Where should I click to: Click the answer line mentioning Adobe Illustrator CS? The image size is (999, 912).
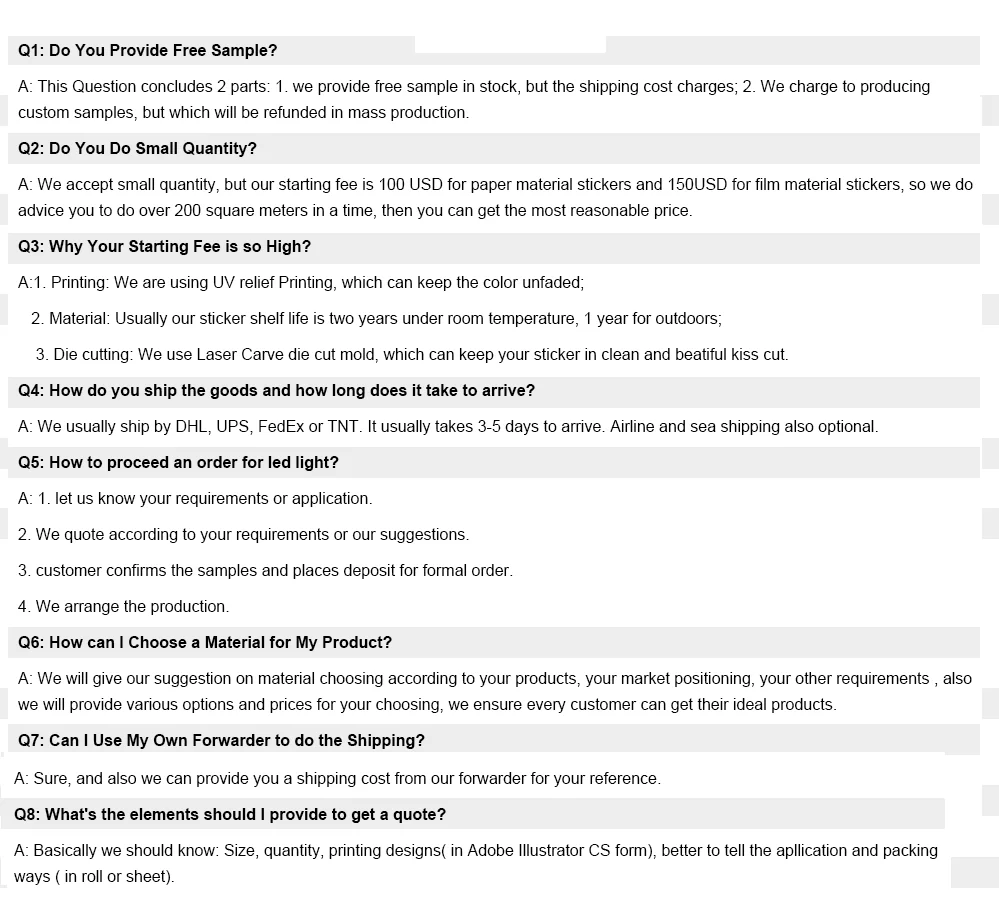[x=476, y=851]
